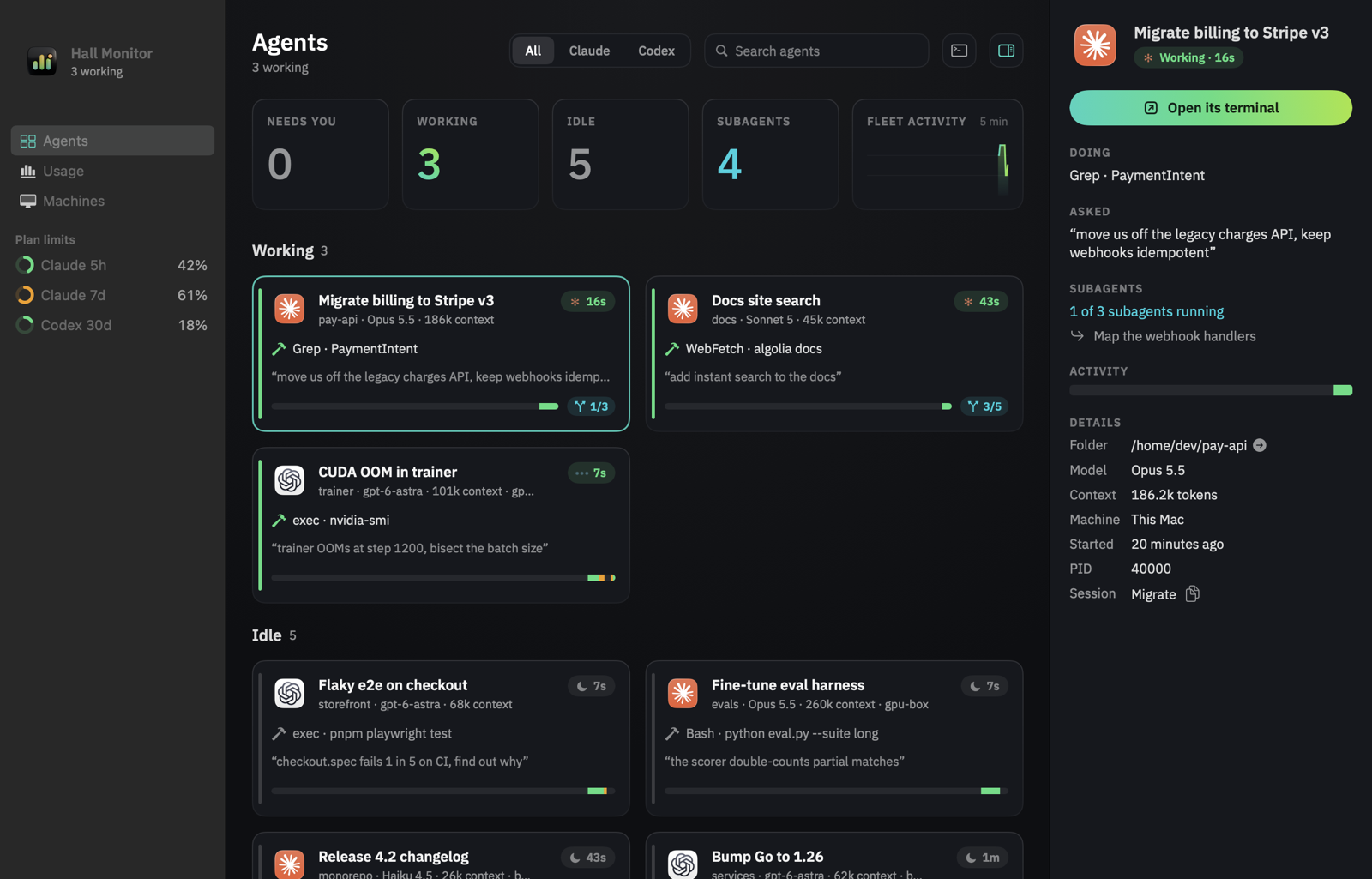1372x879 pixels.
Task: Click the 1/3 subagents badge on Migrate card
Action: (592, 406)
